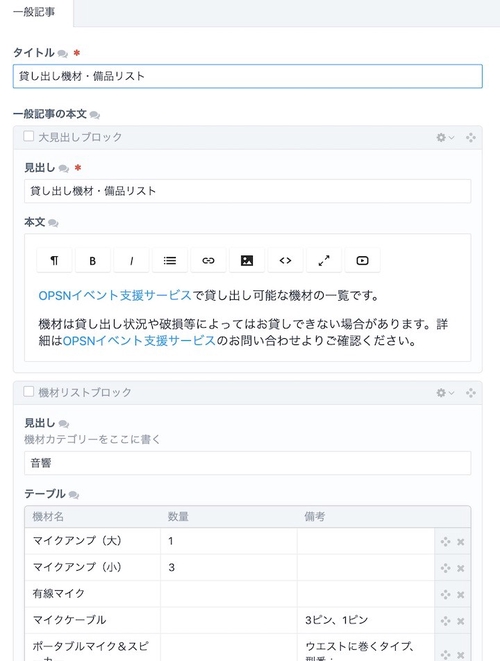The width and height of the screenshot is (500, 661).
Task: Delete the マイクアンプ（大） table row
Action: click(461, 542)
